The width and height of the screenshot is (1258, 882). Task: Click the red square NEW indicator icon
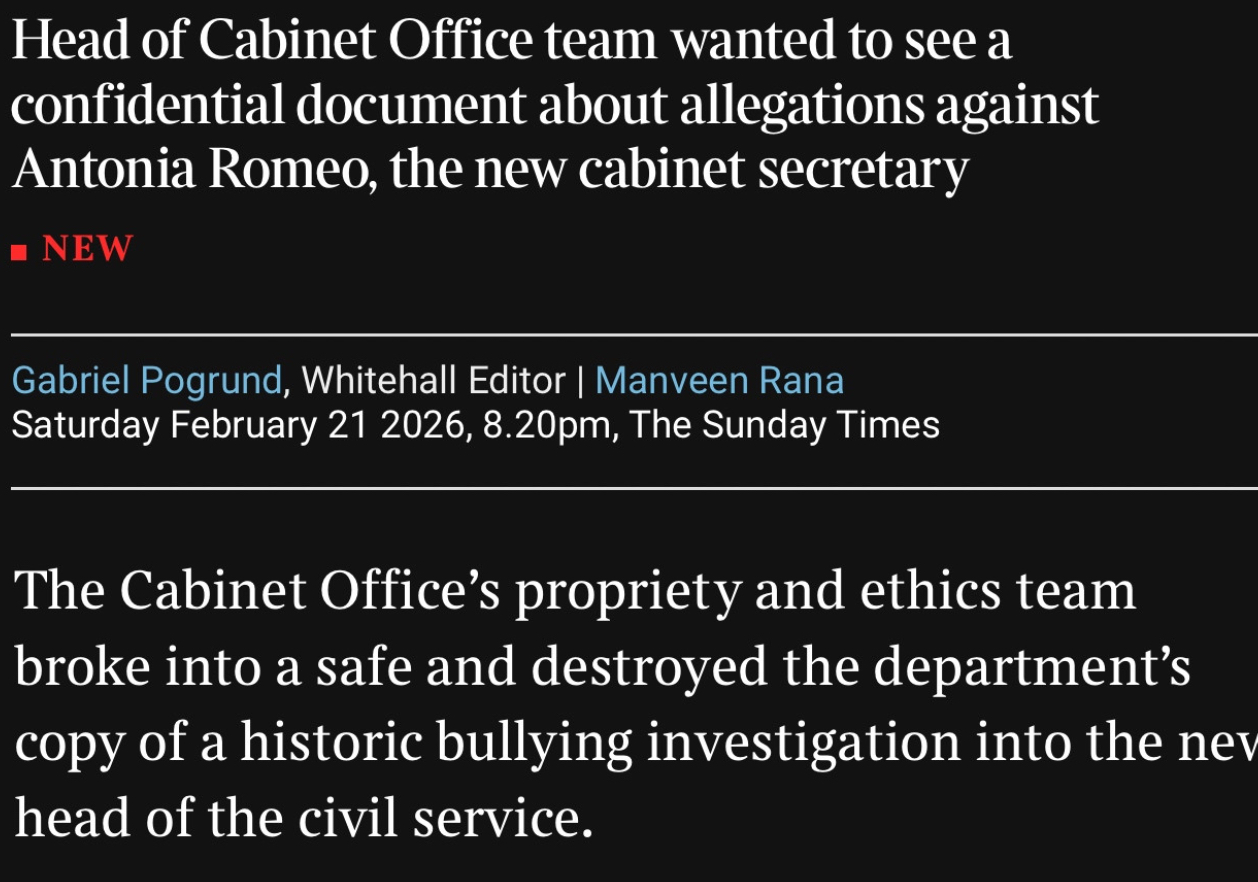coord(18,250)
